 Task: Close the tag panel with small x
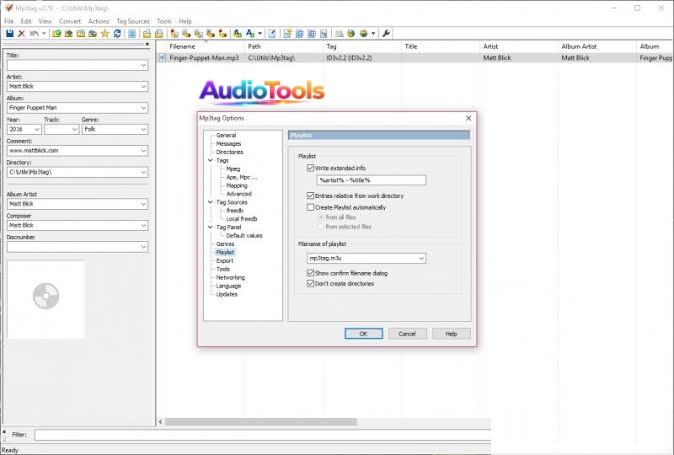point(147,44)
